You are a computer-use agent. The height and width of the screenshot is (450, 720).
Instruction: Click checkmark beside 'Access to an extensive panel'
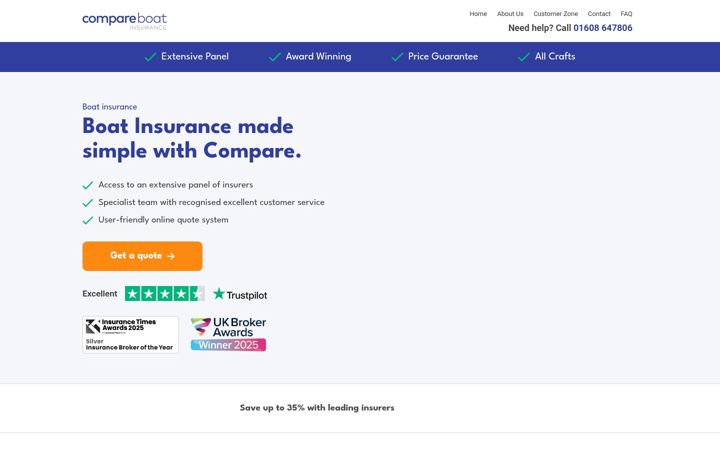click(x=88, y=186)
